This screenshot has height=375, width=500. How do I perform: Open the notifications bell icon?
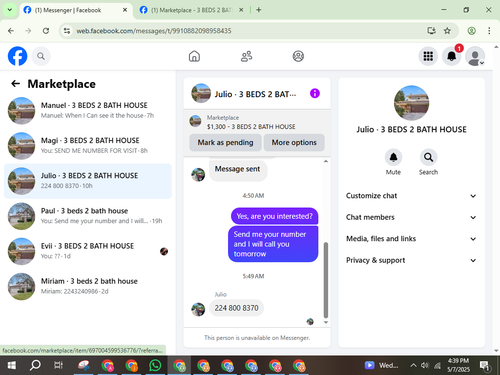[451, 56]
